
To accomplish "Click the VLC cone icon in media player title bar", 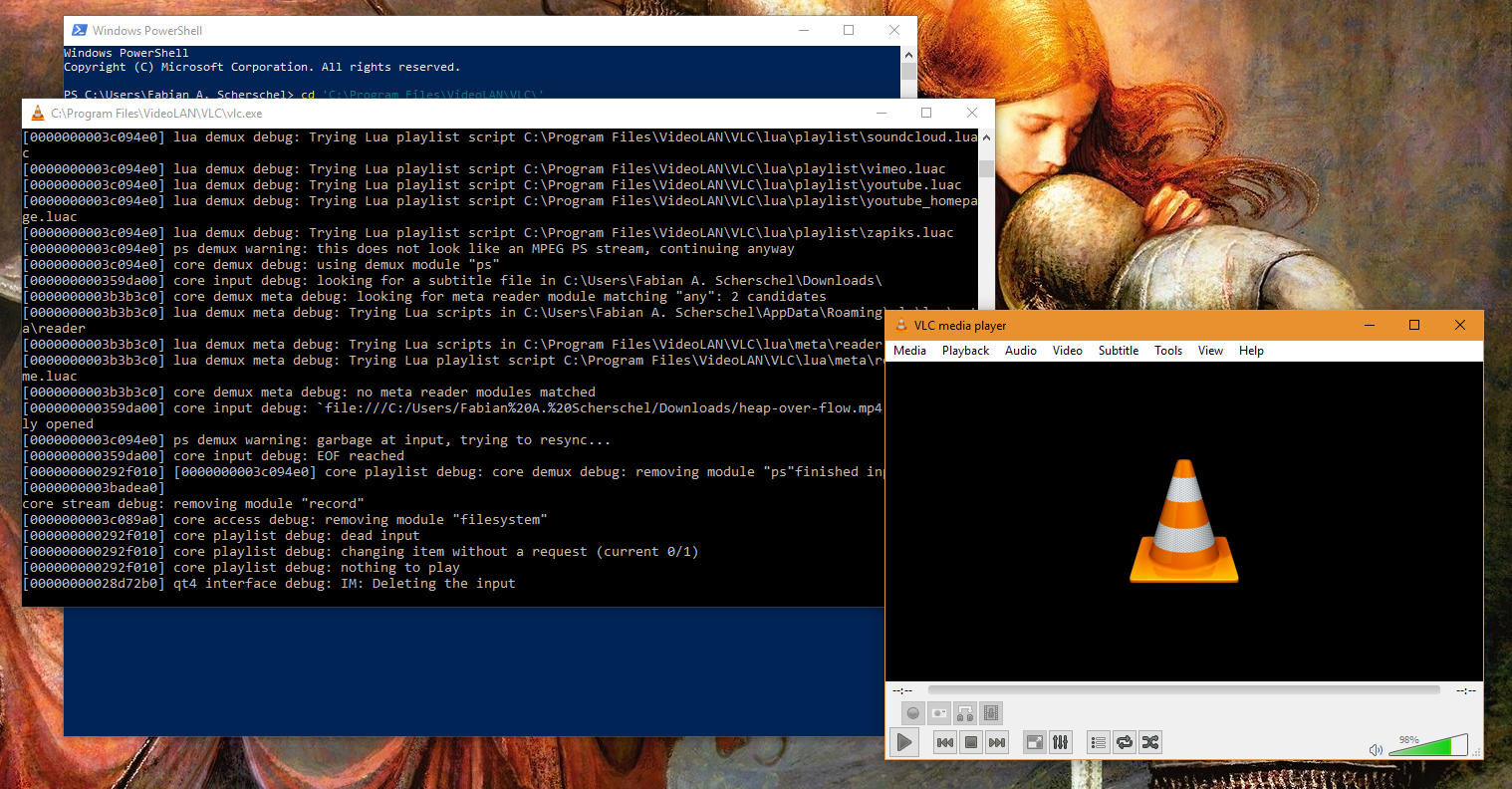I will (901, 325).
